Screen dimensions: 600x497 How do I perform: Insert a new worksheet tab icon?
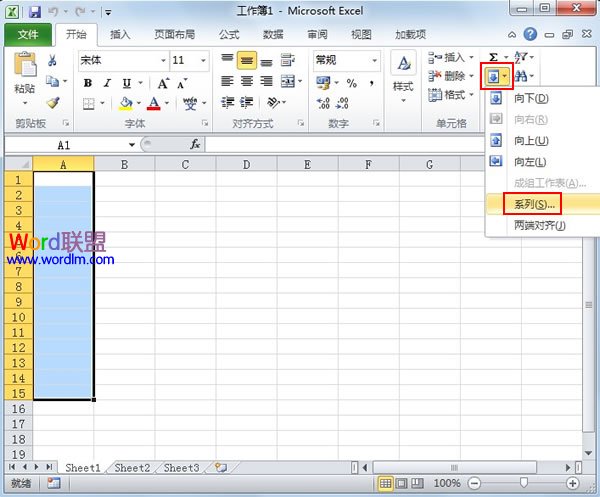point(220,467)
